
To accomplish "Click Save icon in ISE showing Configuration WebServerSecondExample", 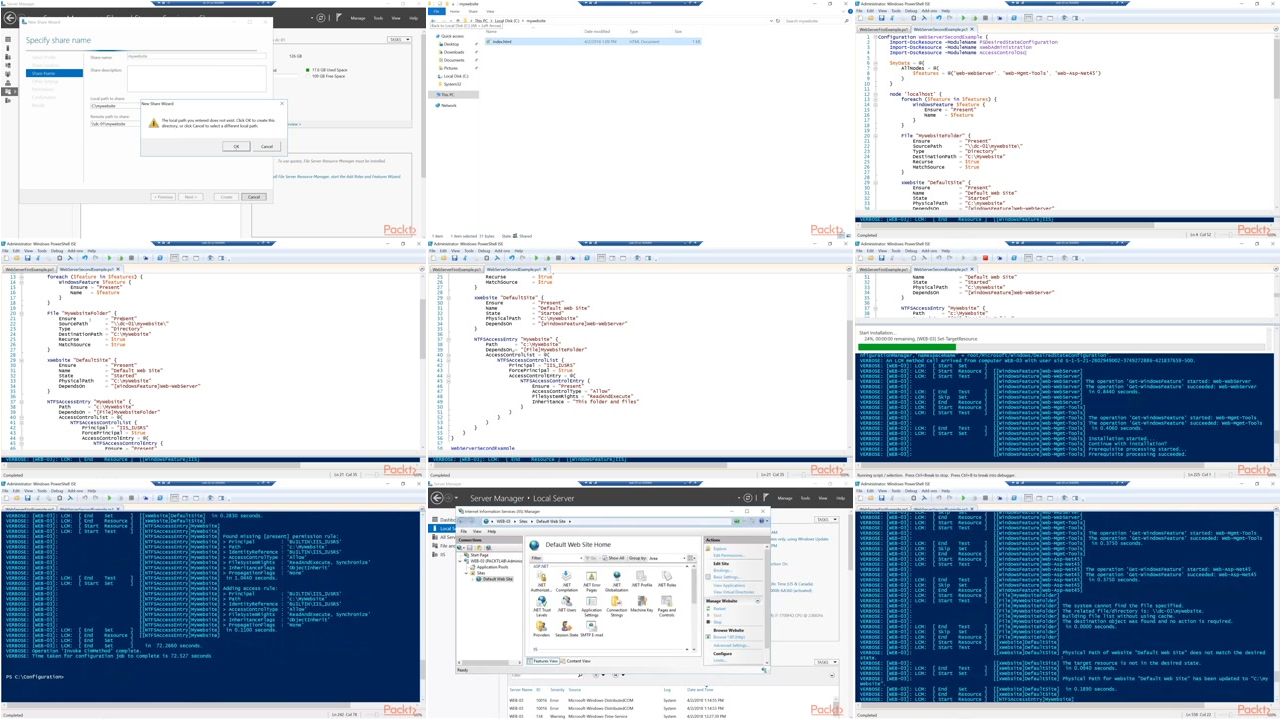I will tap(882, 18).
